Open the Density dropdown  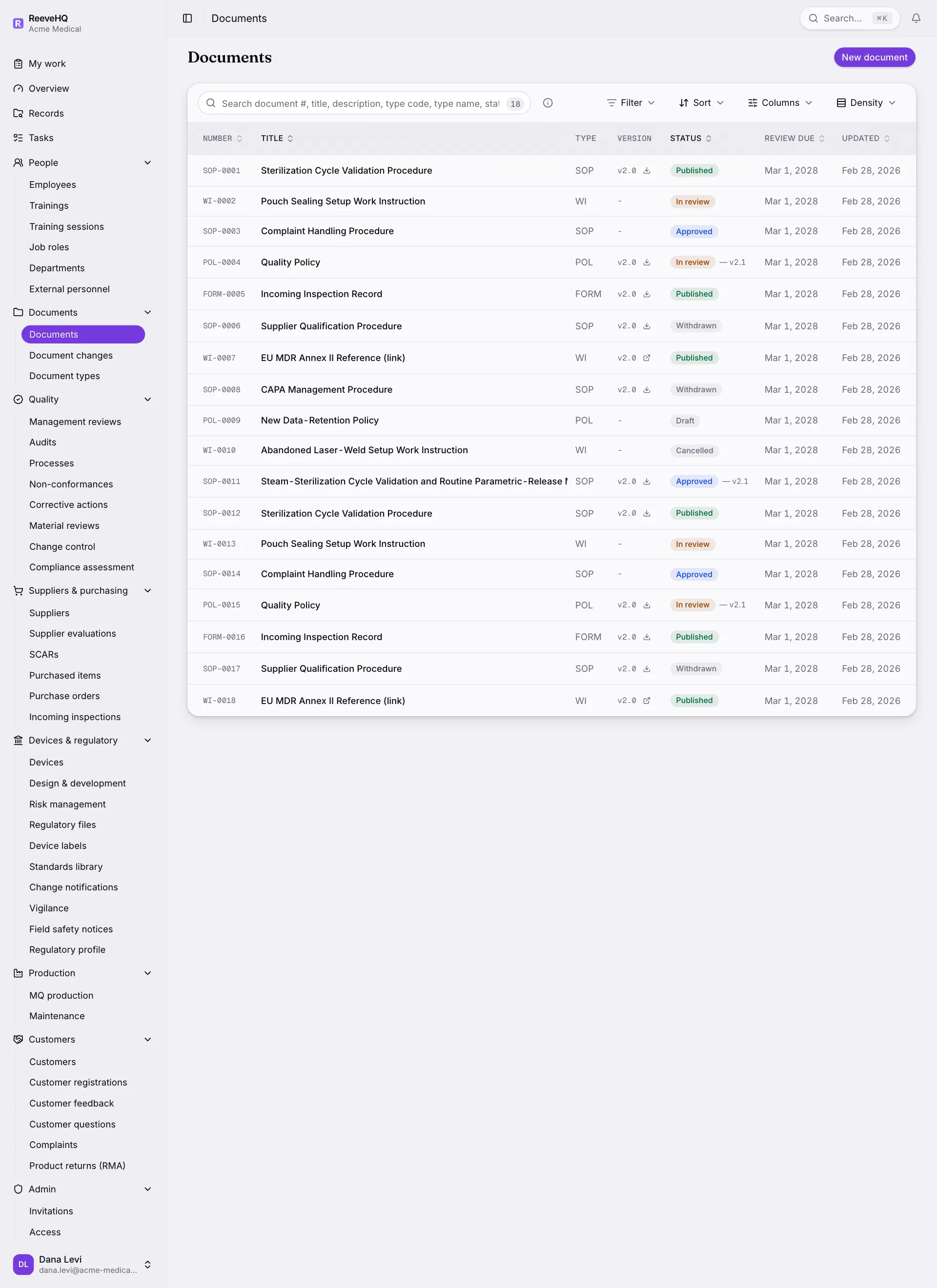[866, 103]
